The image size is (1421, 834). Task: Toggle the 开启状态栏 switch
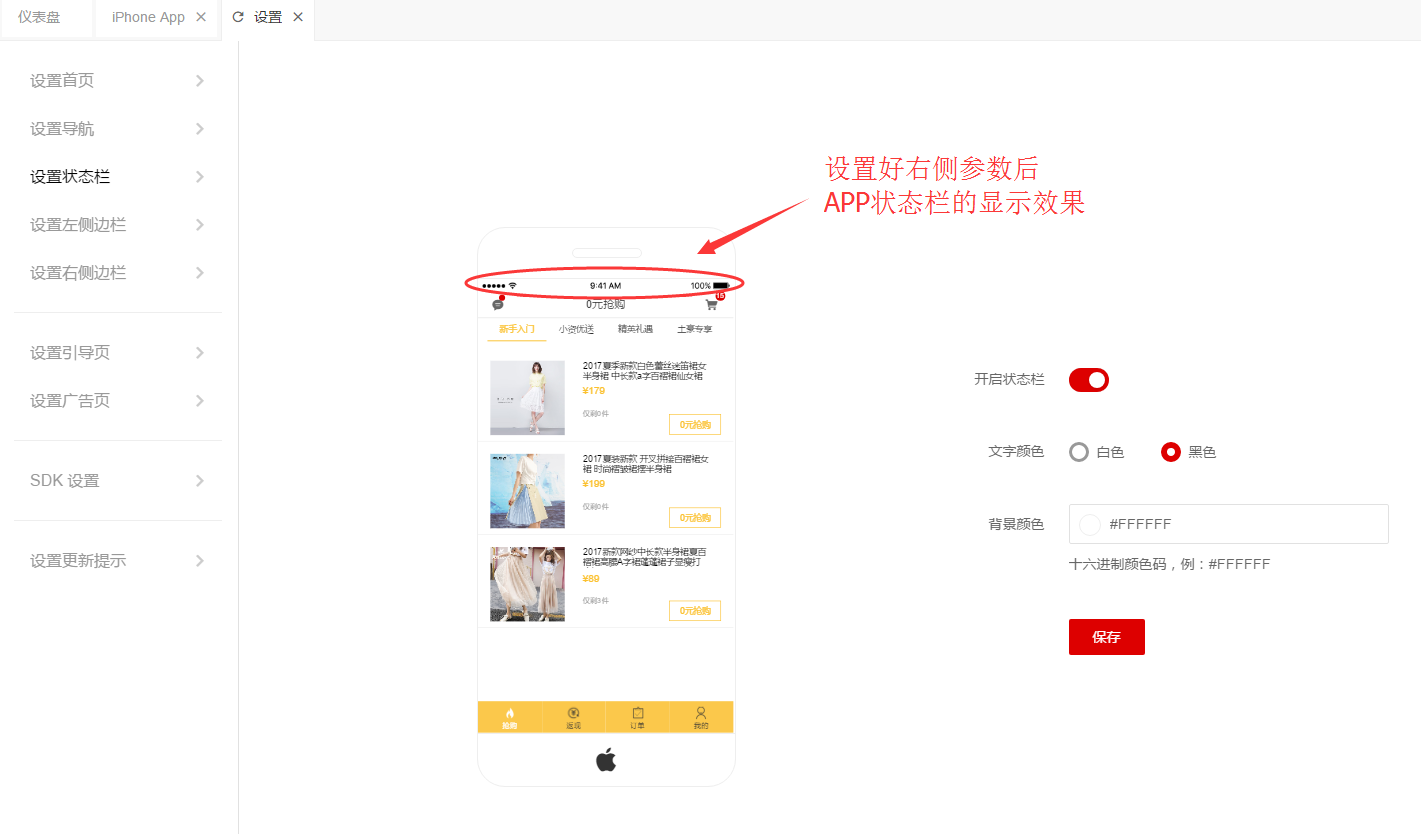[x=1089, y=380]
